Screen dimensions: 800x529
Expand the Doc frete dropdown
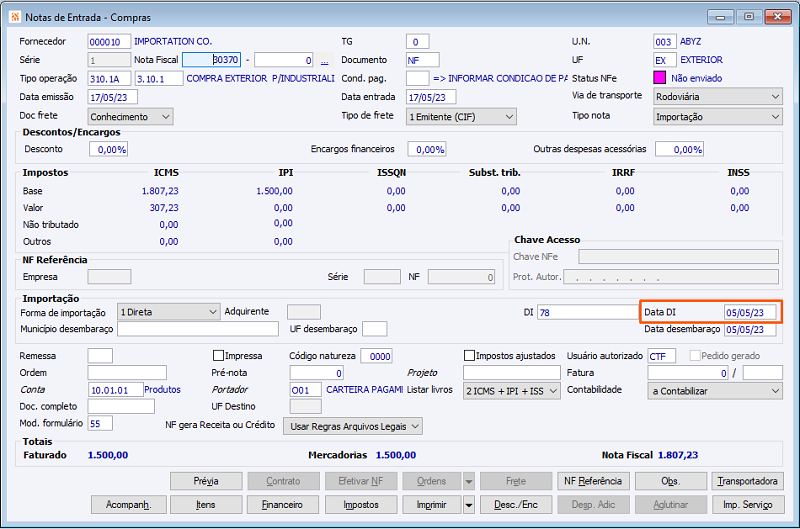[x=165, y=117]
